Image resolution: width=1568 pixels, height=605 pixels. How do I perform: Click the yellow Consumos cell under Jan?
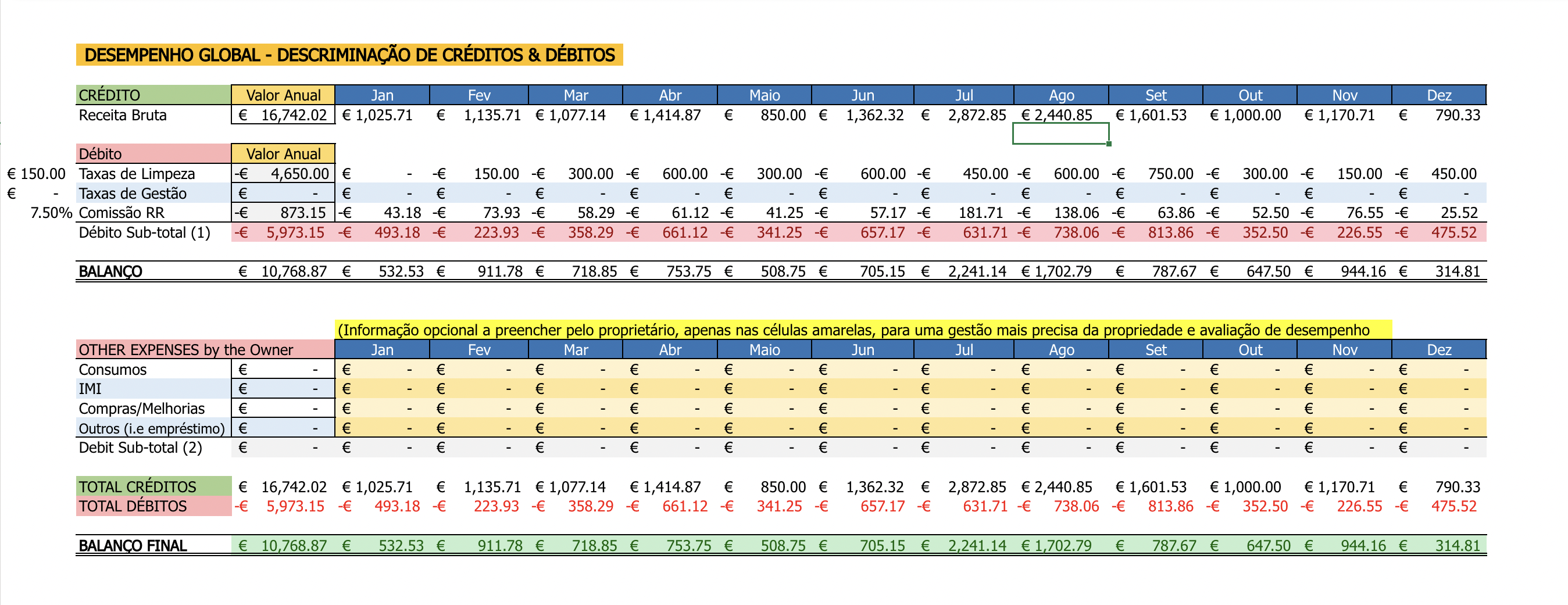[x=382, y=370]
